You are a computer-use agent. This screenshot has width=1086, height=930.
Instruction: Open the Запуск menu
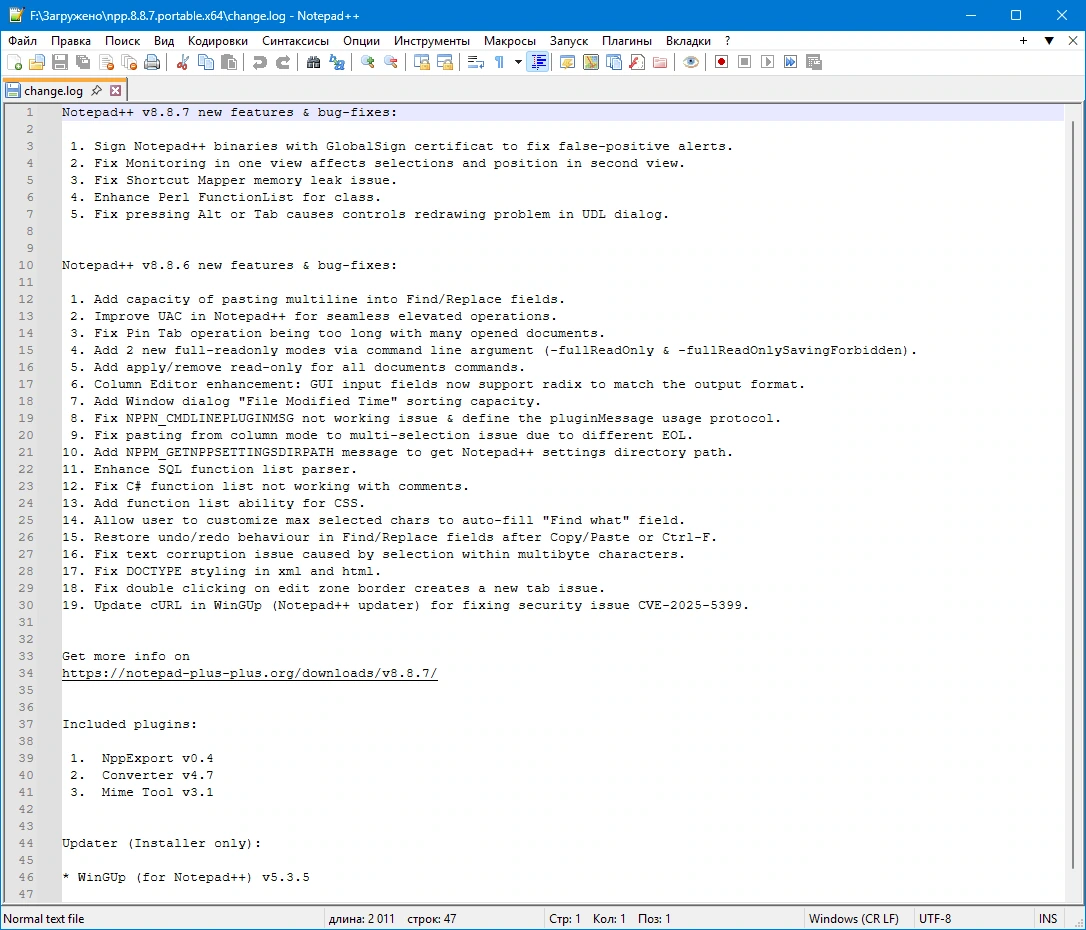pyautogui.click(x=569, y=41)
